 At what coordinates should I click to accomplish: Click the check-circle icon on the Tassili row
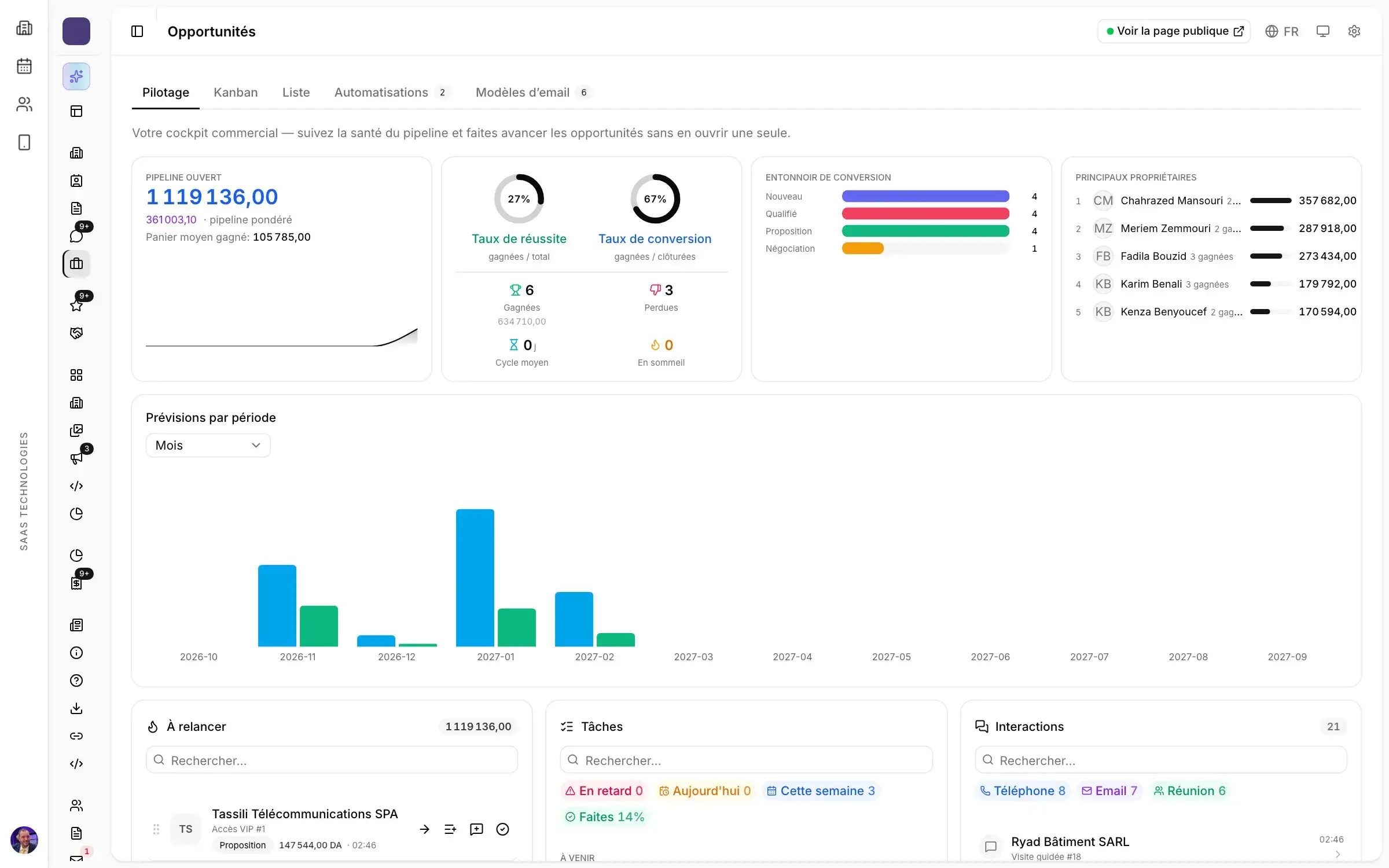coord(503,829)
